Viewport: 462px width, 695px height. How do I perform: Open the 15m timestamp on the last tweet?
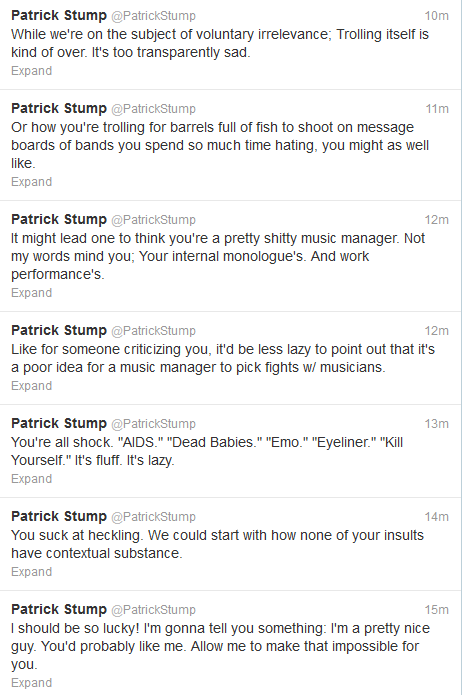pos(437,610)
